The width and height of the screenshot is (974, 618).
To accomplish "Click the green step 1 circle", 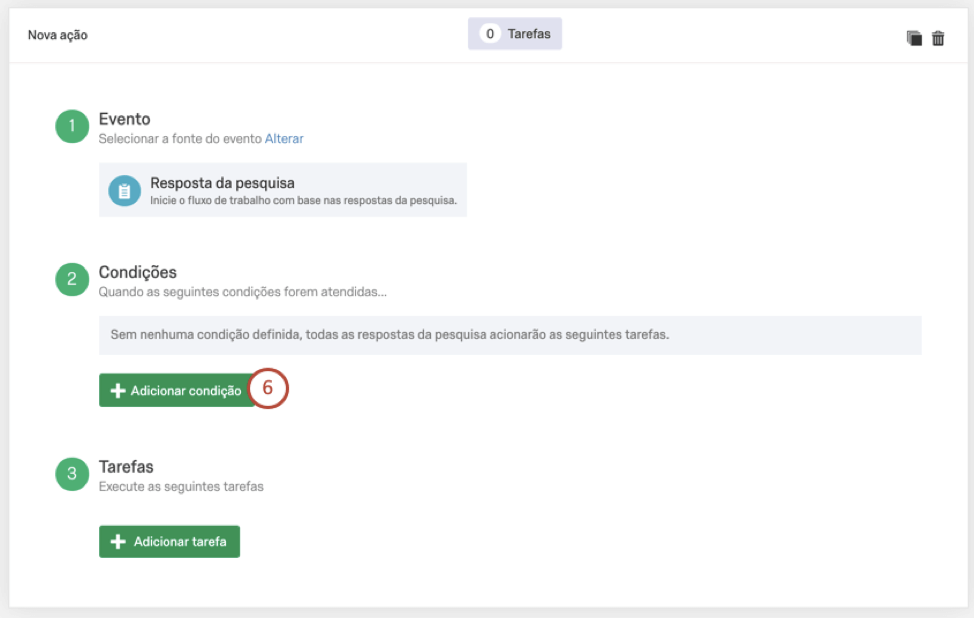I will pos(72,127).
